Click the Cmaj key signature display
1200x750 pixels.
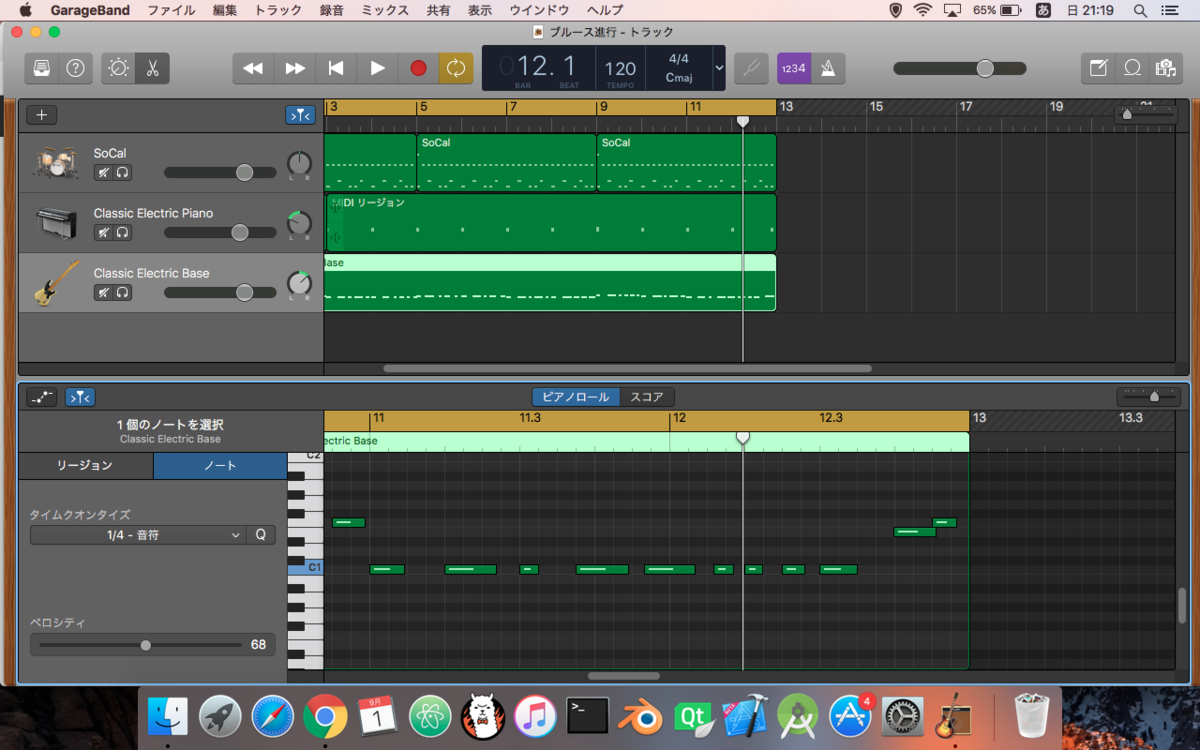[679, 77]
